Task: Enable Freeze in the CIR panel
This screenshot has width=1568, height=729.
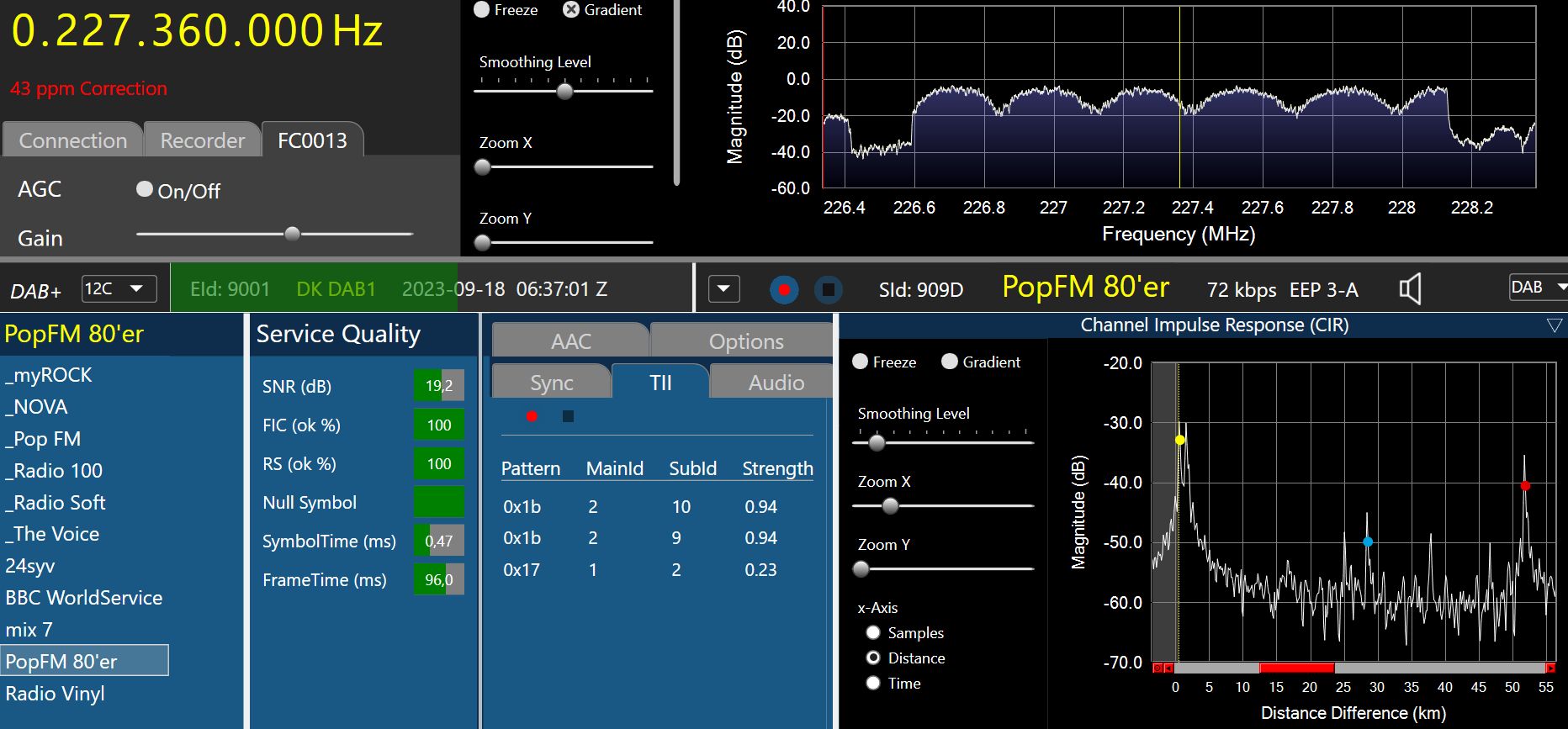Action: pos(861,362)
